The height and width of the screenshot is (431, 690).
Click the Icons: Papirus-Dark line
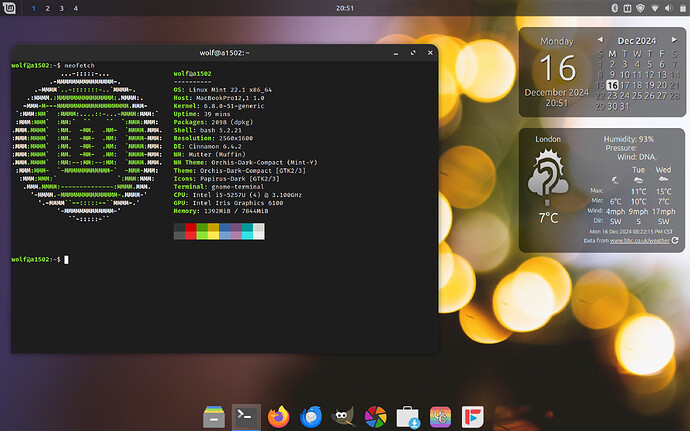(226, 179)
